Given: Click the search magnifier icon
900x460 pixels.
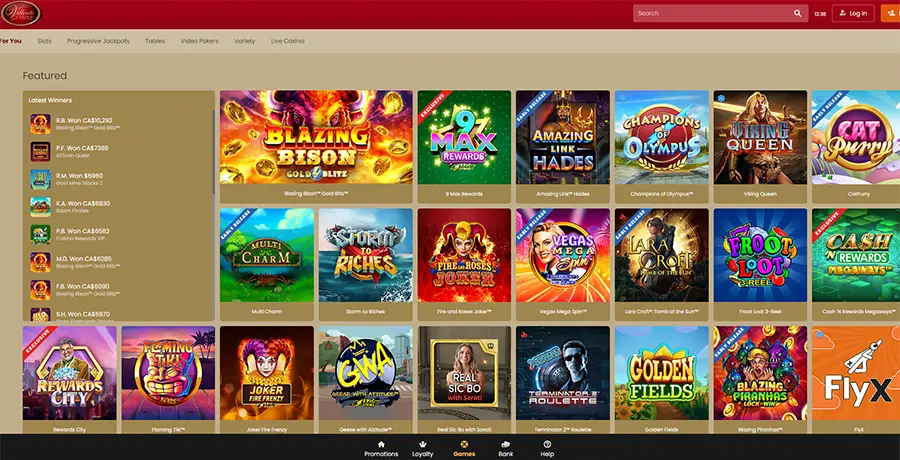Looking at the screenshot, I should [797, 13].
